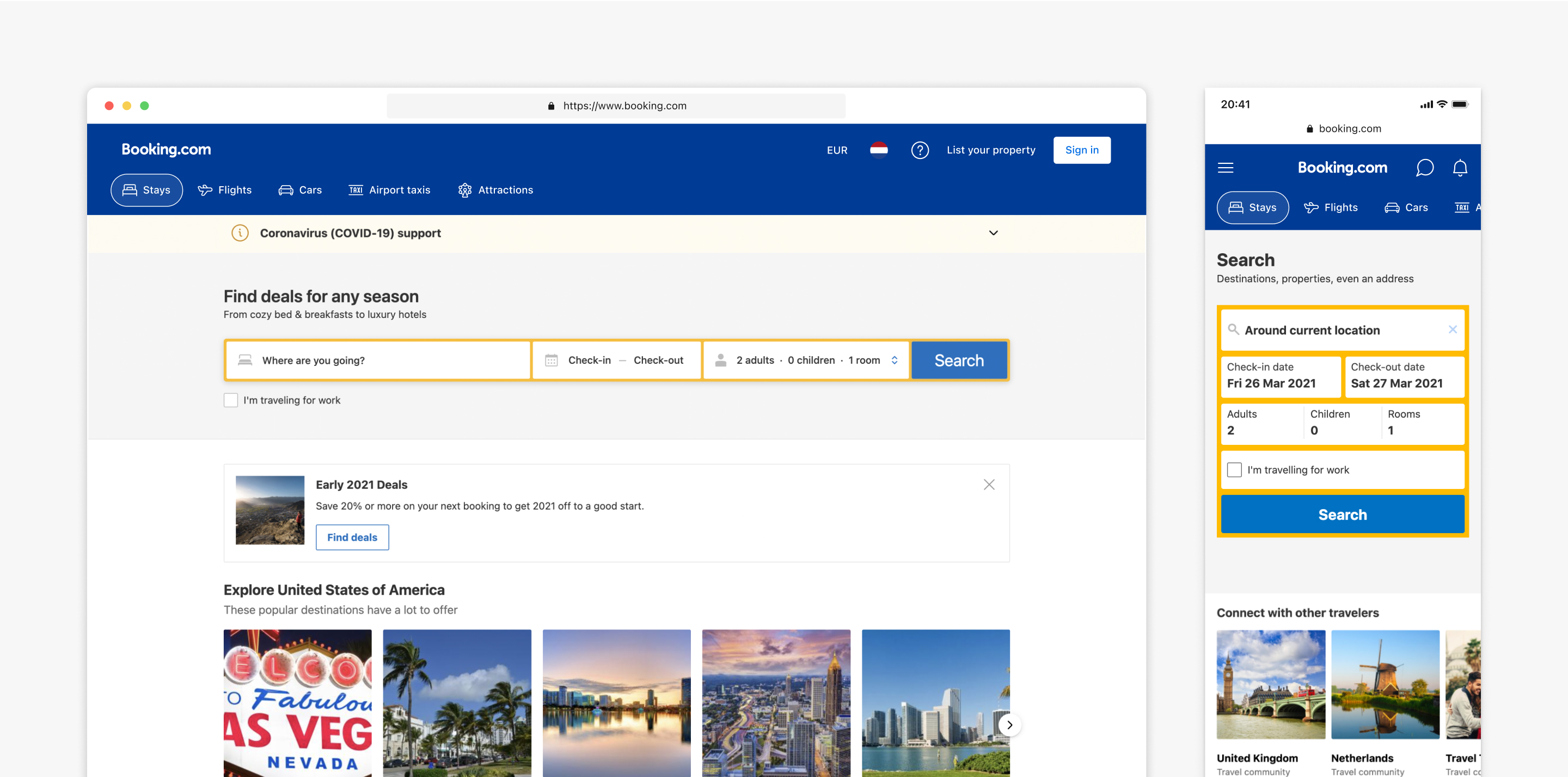This screenshot has height=777, width=1568.
Task: Change the mobile Children count
Action: tap(1342, 423)
